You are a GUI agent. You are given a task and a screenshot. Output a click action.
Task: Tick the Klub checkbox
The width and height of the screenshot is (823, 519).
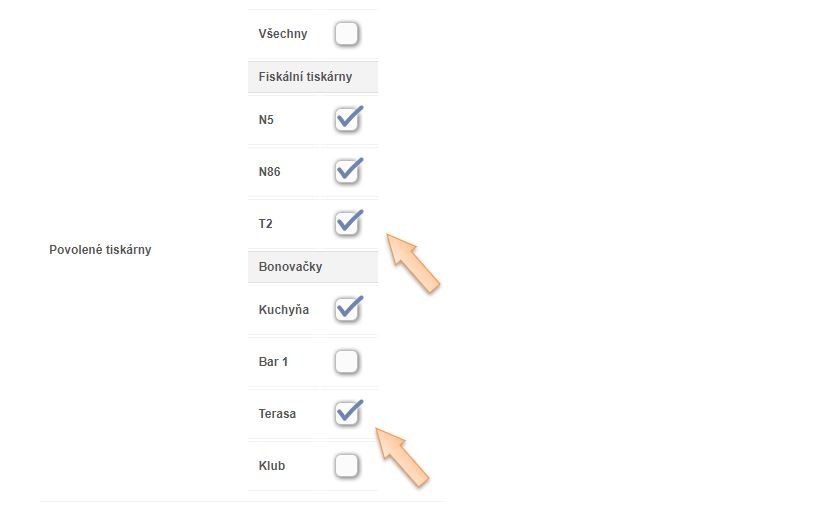(x=346, y=466)
